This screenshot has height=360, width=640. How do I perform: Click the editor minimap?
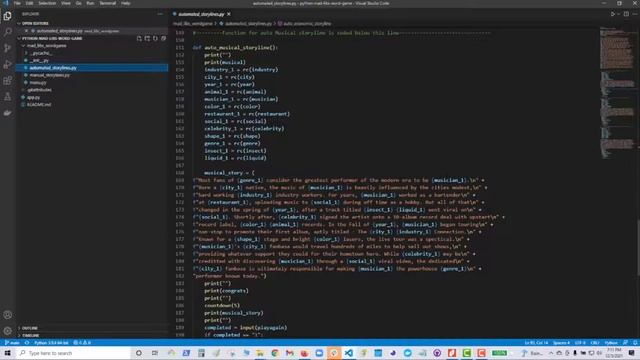click(x=618, y=92)
